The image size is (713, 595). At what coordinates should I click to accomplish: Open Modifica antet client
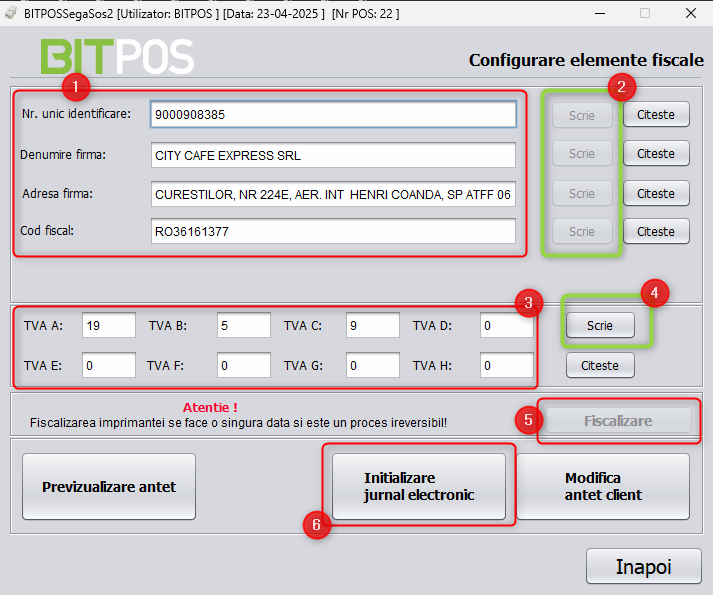pyautogui.click(x=603, y=486)
